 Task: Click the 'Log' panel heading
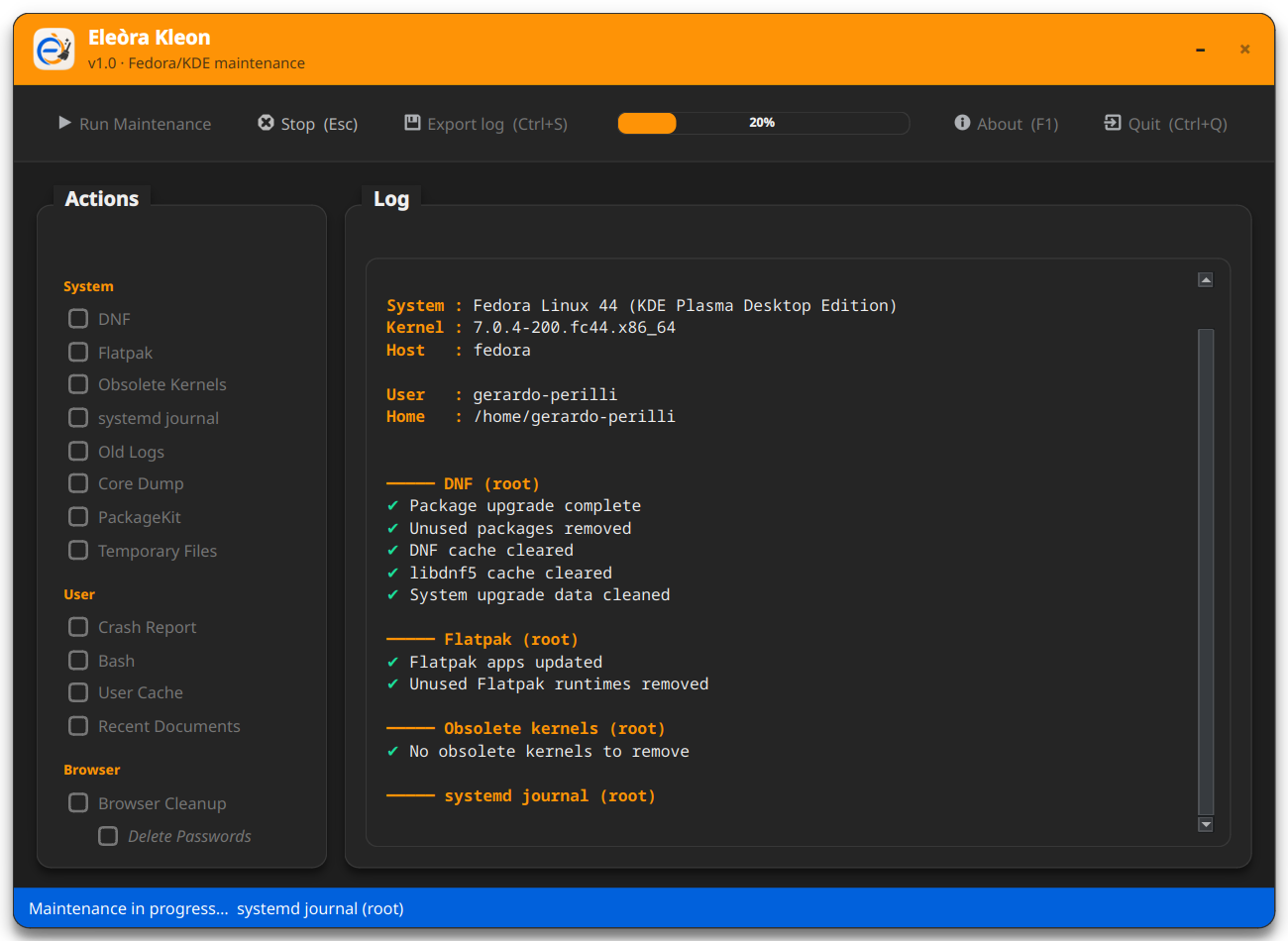(x=391, y=199)
